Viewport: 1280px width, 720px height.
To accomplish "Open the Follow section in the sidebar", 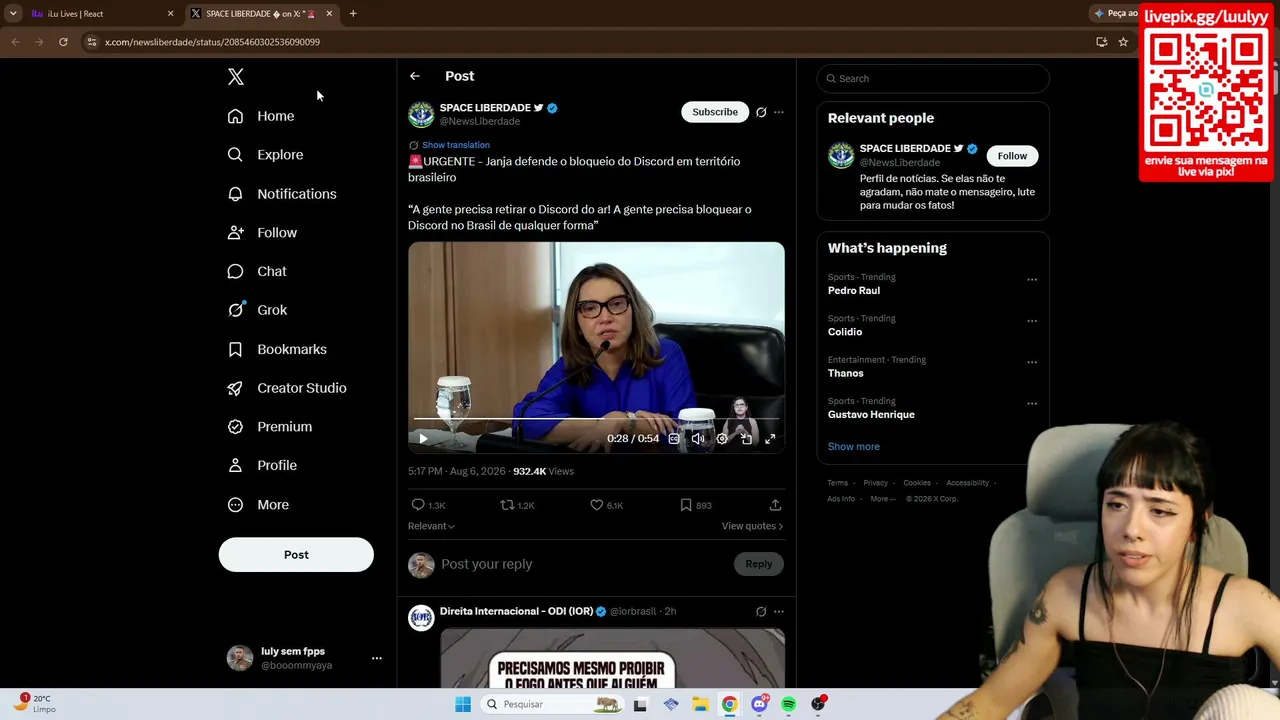I will coord(262,233).
